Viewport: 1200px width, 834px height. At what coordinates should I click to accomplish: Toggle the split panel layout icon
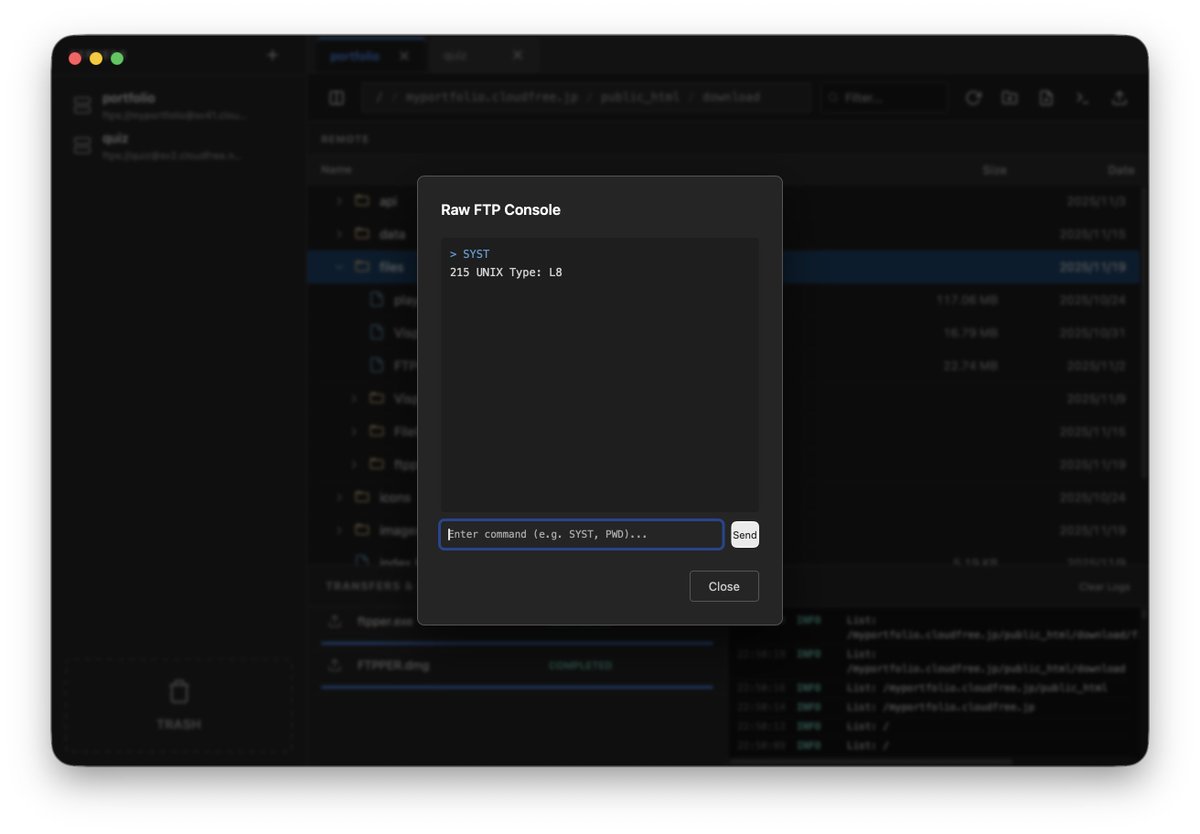(337, 97)
